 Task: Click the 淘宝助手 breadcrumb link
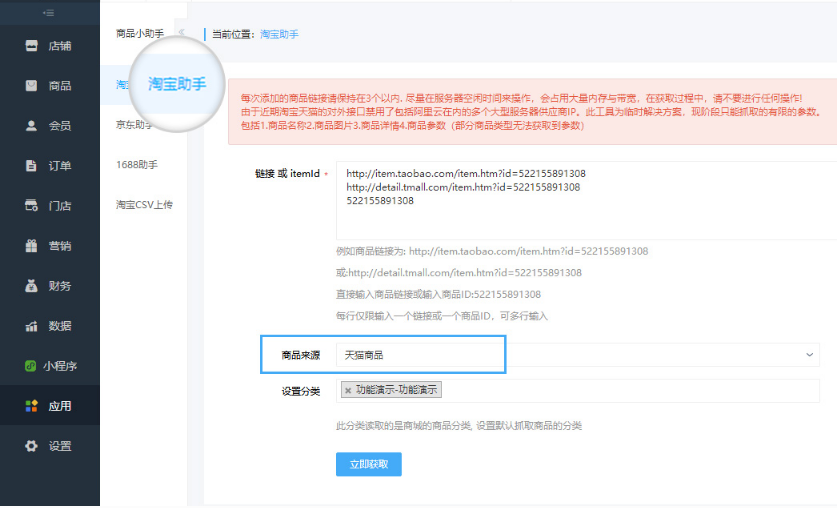click(x=279, y=35)
